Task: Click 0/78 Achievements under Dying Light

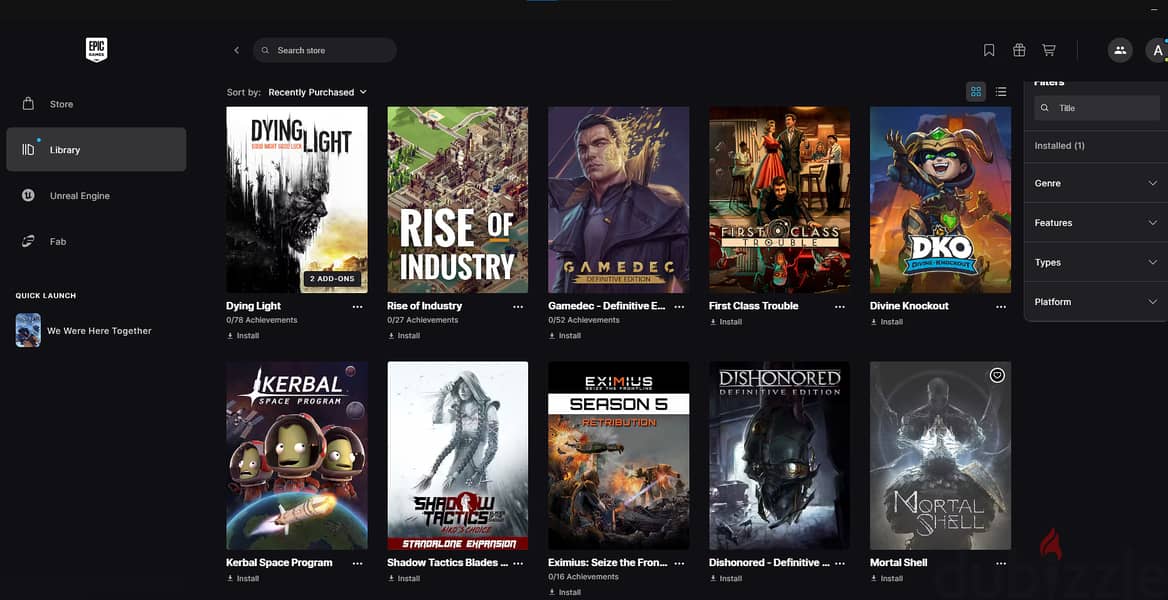Action: pos(261,320)
